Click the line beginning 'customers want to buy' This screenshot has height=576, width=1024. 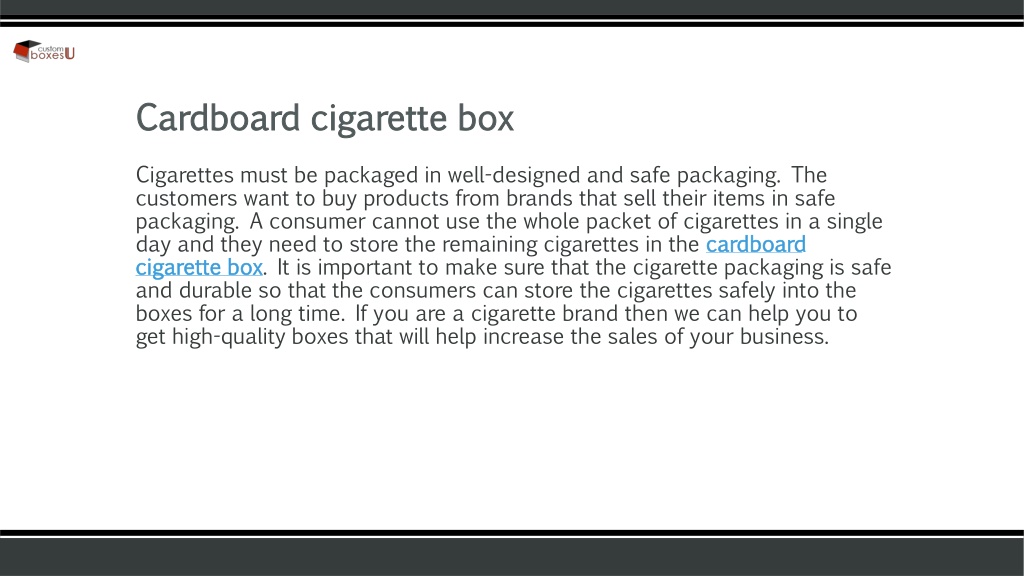(485, 198)
